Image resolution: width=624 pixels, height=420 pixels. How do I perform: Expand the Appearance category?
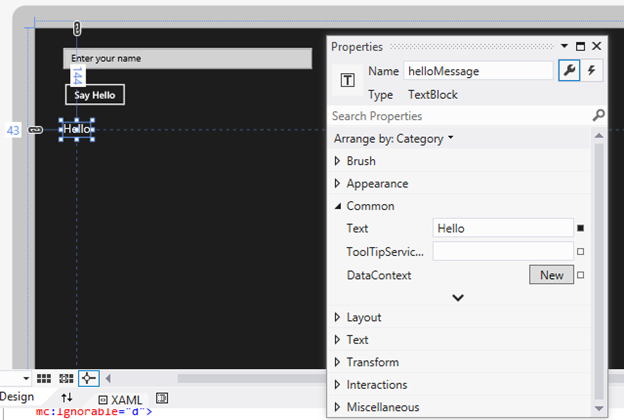pyautogui.click(x=337, y=184)
